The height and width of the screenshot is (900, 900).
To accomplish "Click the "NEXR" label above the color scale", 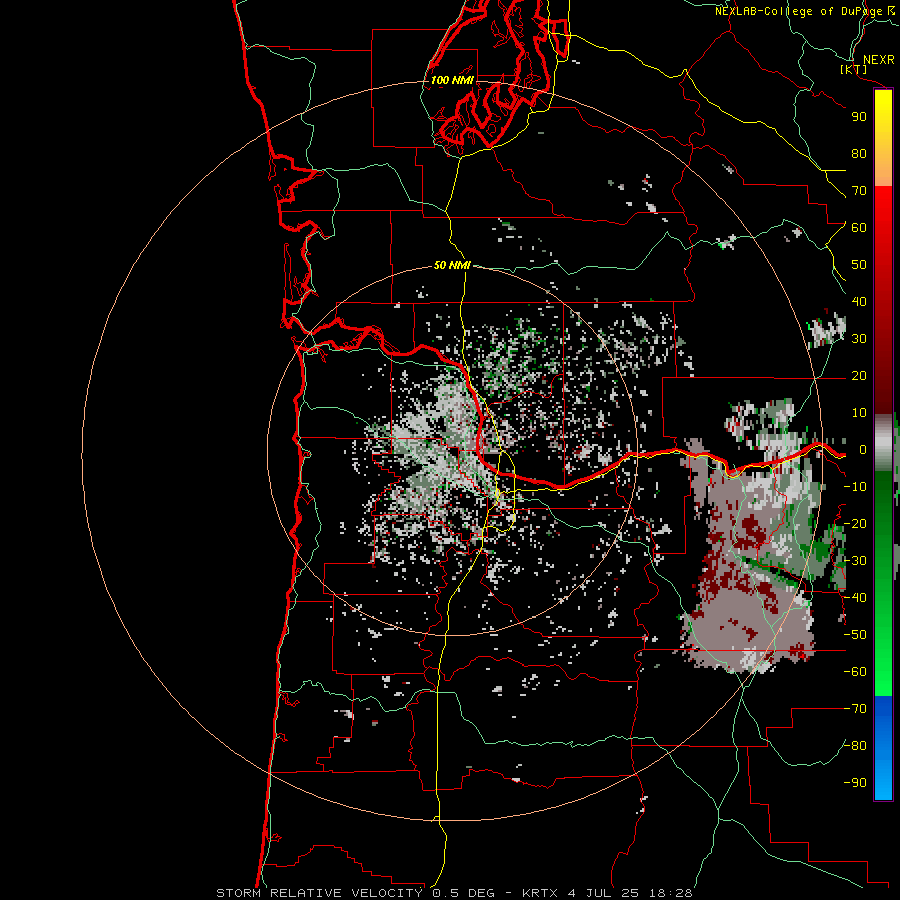I will coord(878,60).
